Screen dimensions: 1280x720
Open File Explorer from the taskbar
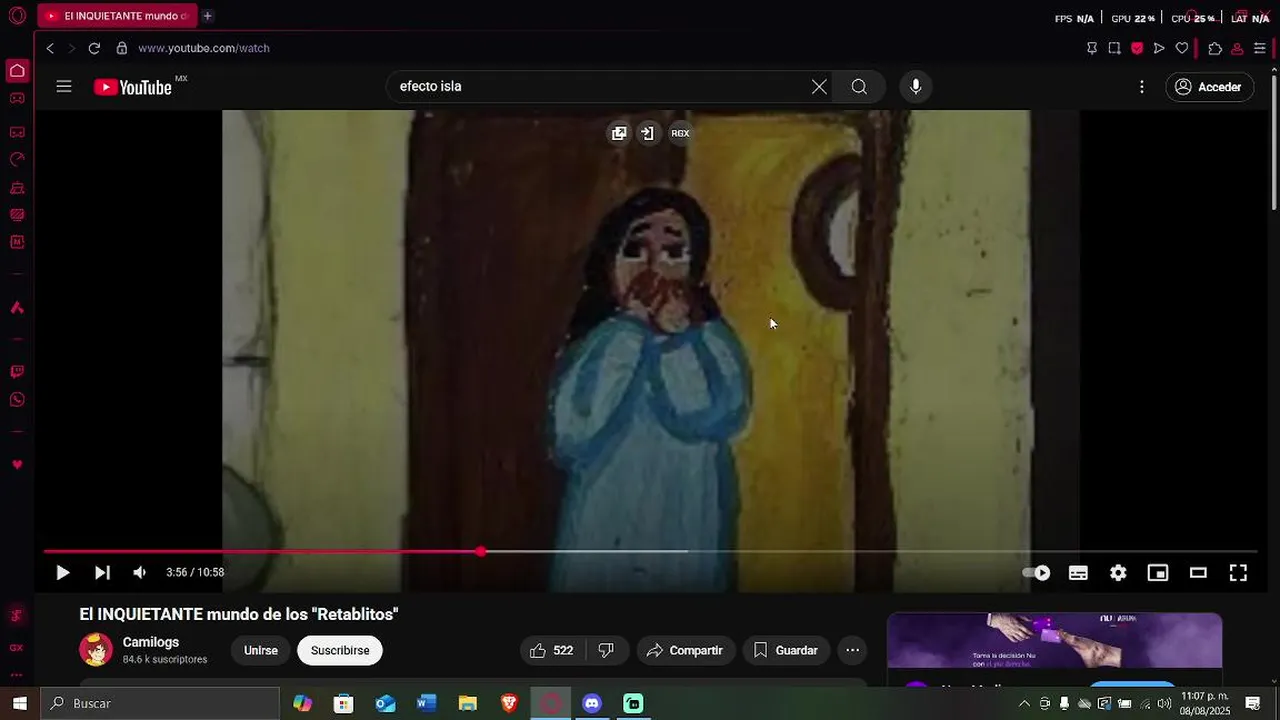click(x=468, y=704)
